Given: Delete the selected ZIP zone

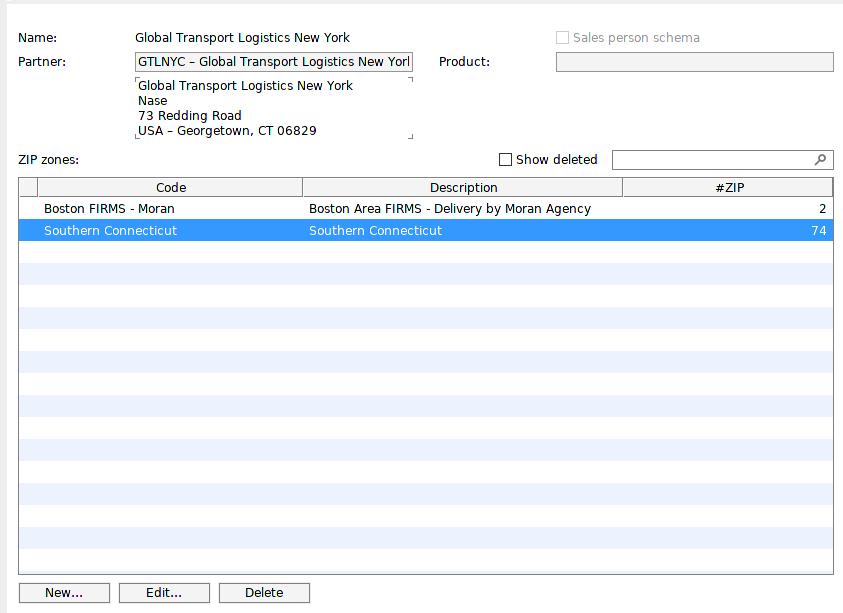Looking at the screenshot, I should click(264, 593).
